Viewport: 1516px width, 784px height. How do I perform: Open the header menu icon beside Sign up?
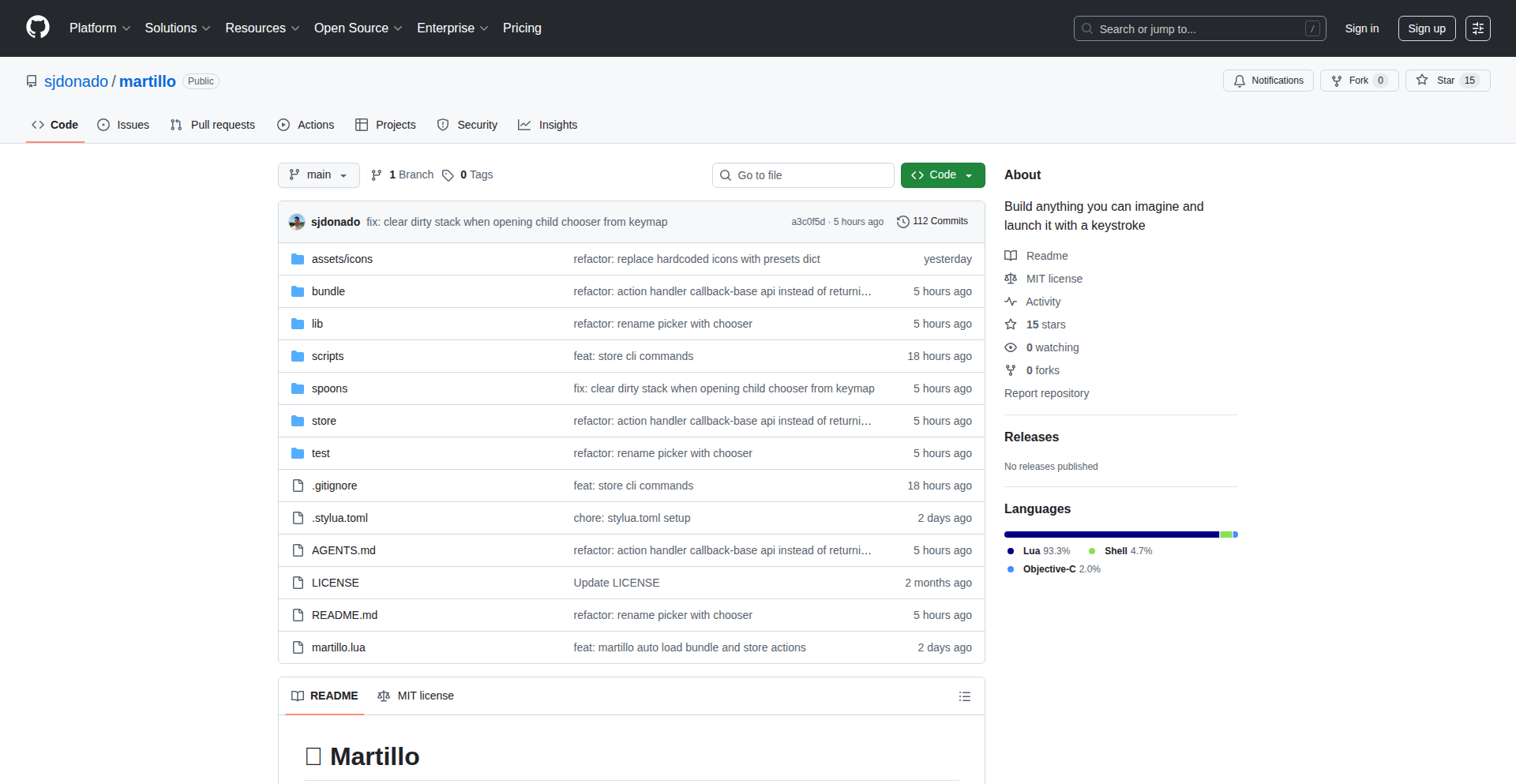[x=1477, y=28]
